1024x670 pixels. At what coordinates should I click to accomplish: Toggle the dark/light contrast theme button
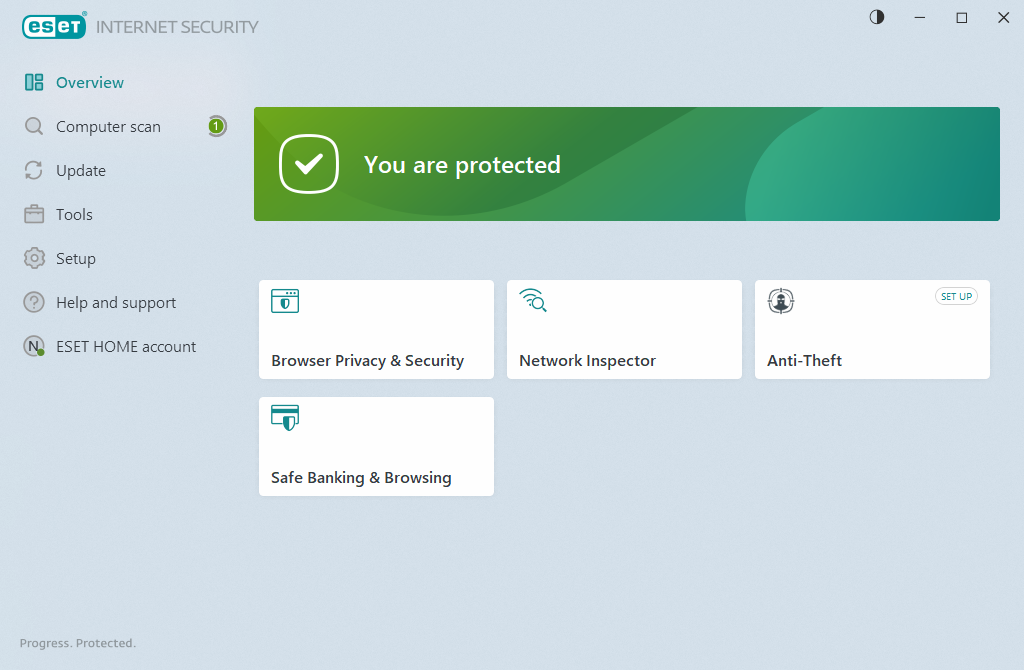877,17
